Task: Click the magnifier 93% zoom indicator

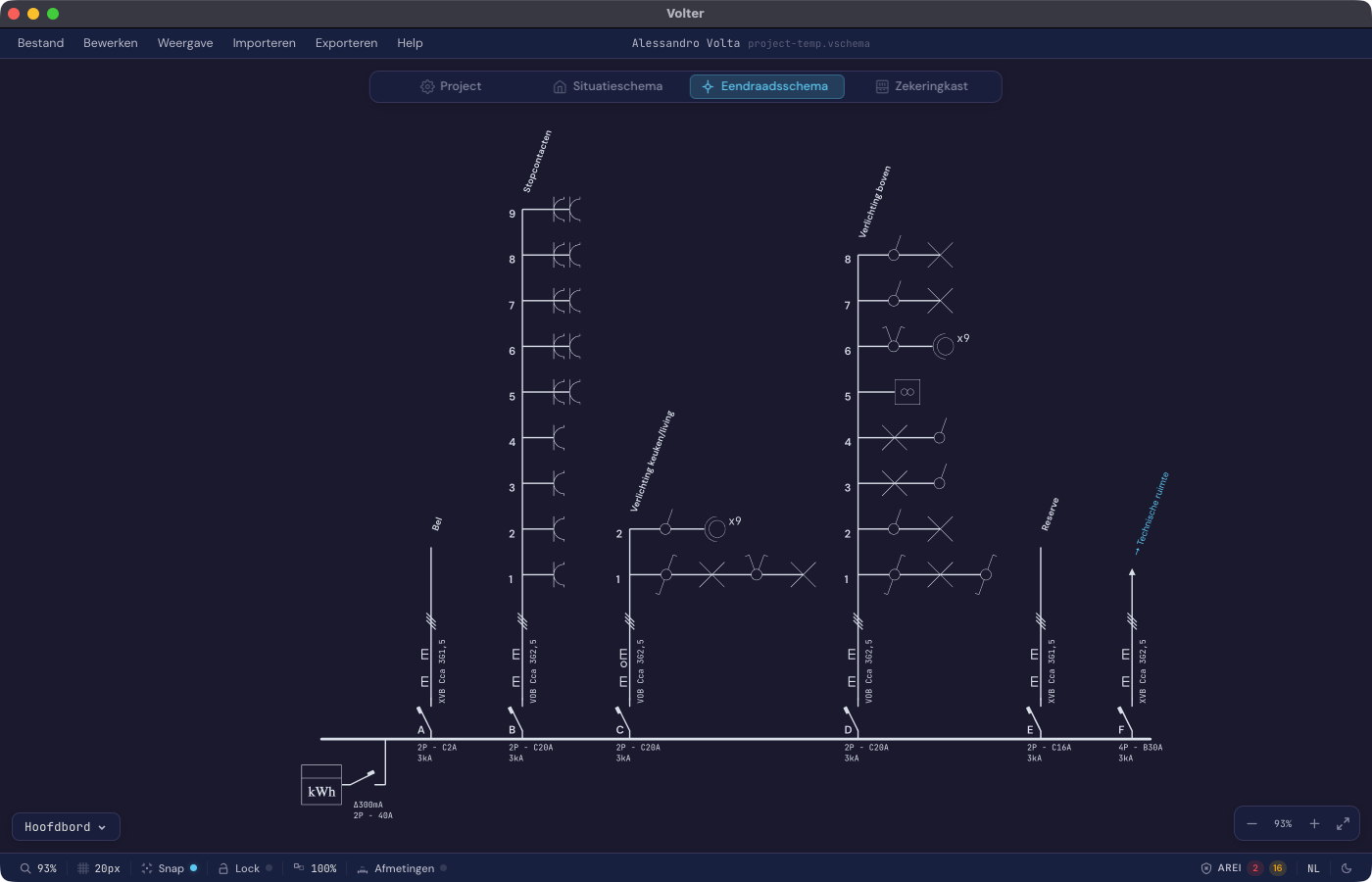Action: (38, 868)
